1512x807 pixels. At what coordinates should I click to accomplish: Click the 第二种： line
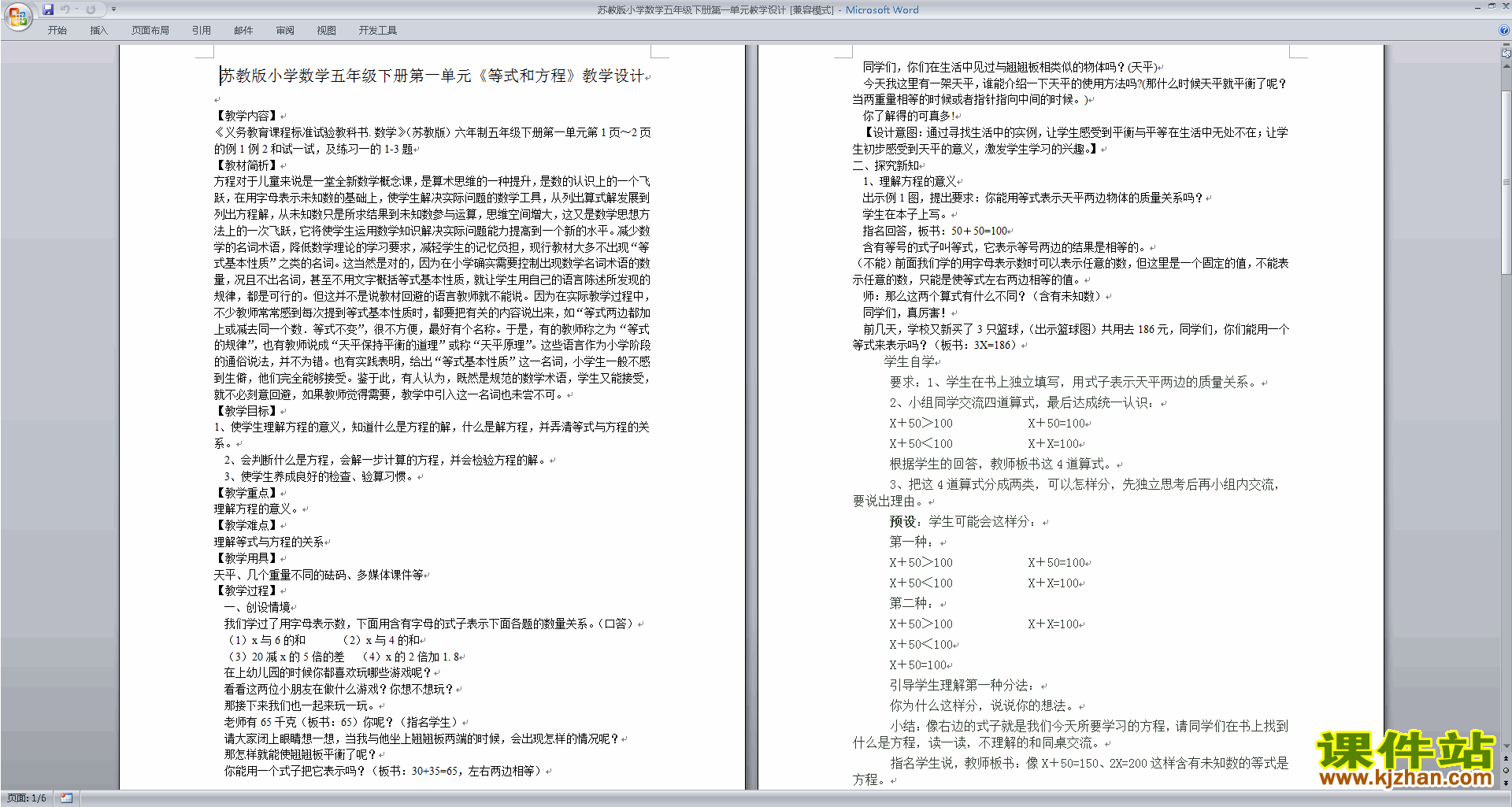(912, 603)
